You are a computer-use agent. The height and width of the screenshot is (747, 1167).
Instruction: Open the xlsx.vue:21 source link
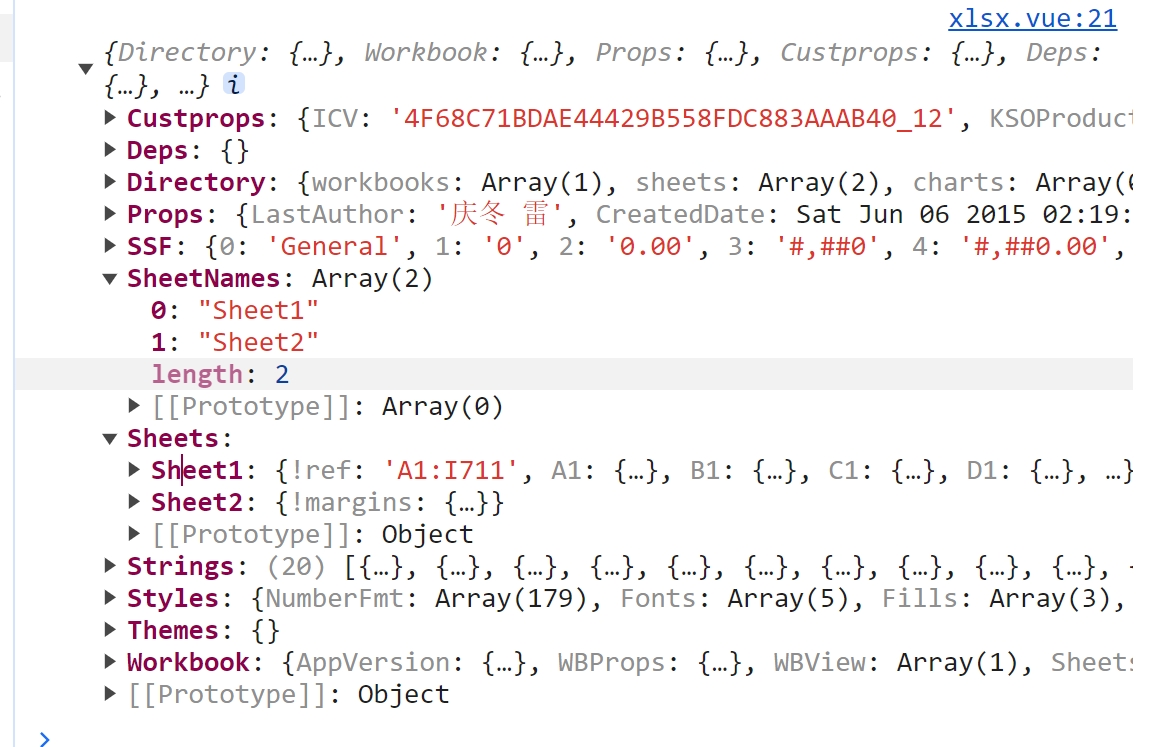pyautogui.click(x=1032, y=19)
